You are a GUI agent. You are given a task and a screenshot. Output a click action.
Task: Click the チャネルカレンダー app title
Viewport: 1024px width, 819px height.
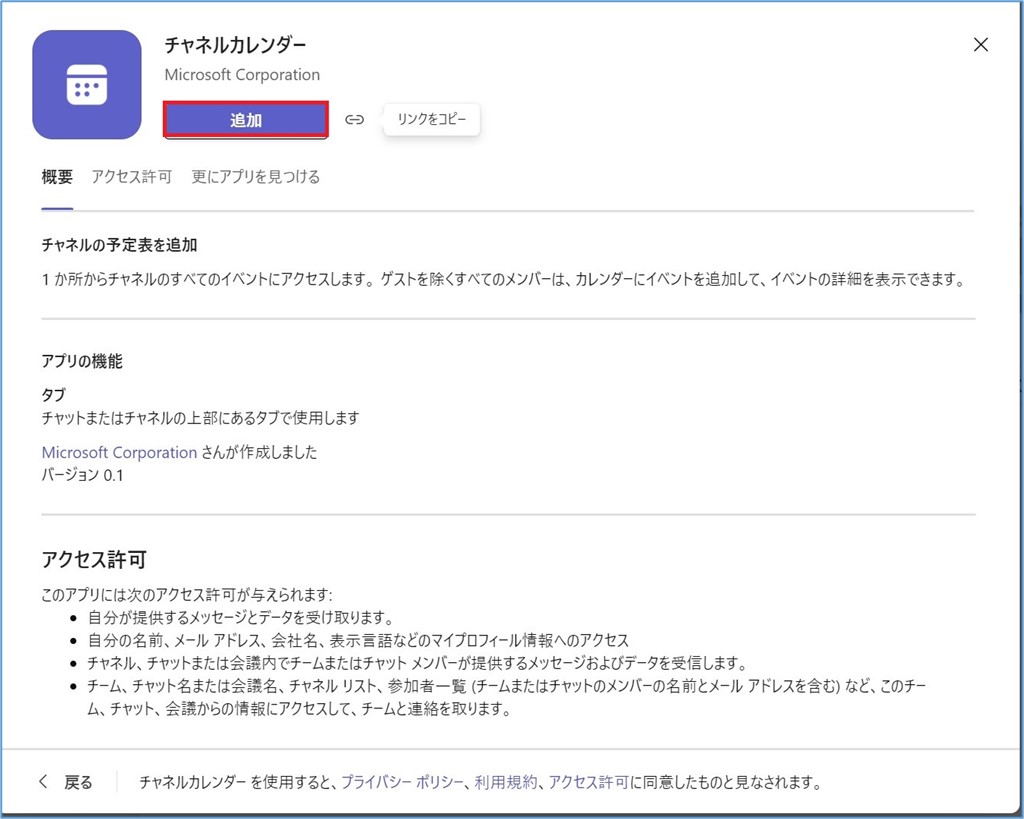(235, 45)
